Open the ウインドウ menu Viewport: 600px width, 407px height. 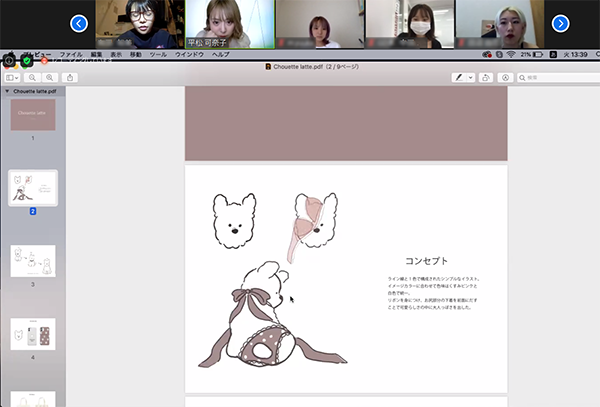[x=189, y=54]
